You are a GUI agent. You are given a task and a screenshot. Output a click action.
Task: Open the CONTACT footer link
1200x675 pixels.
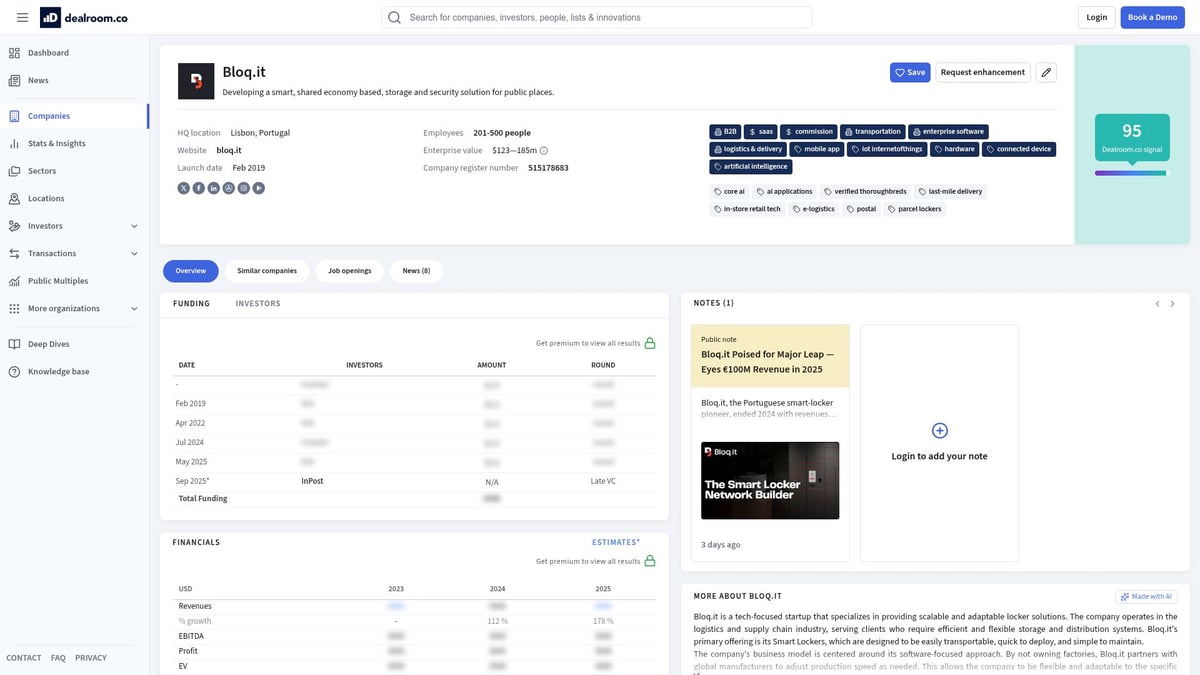(24, 658)
